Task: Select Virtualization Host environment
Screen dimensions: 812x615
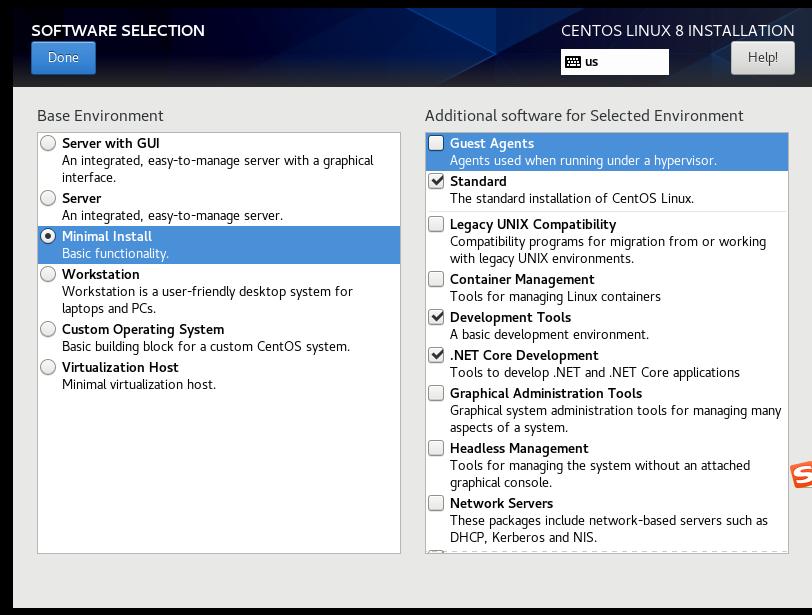Action: [x=48, y=368]
